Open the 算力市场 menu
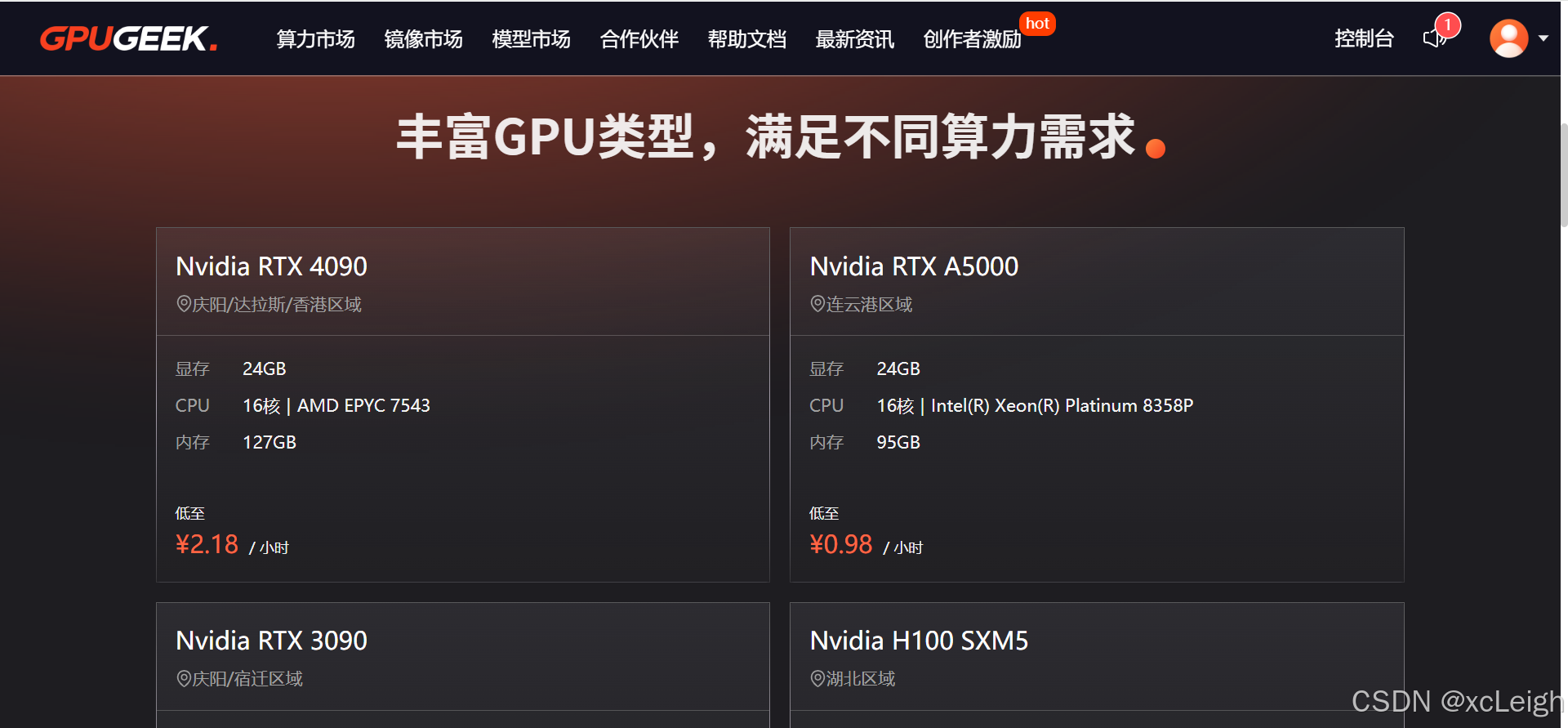The width and height of the screenshot is (1568, 728). (315, 39)
